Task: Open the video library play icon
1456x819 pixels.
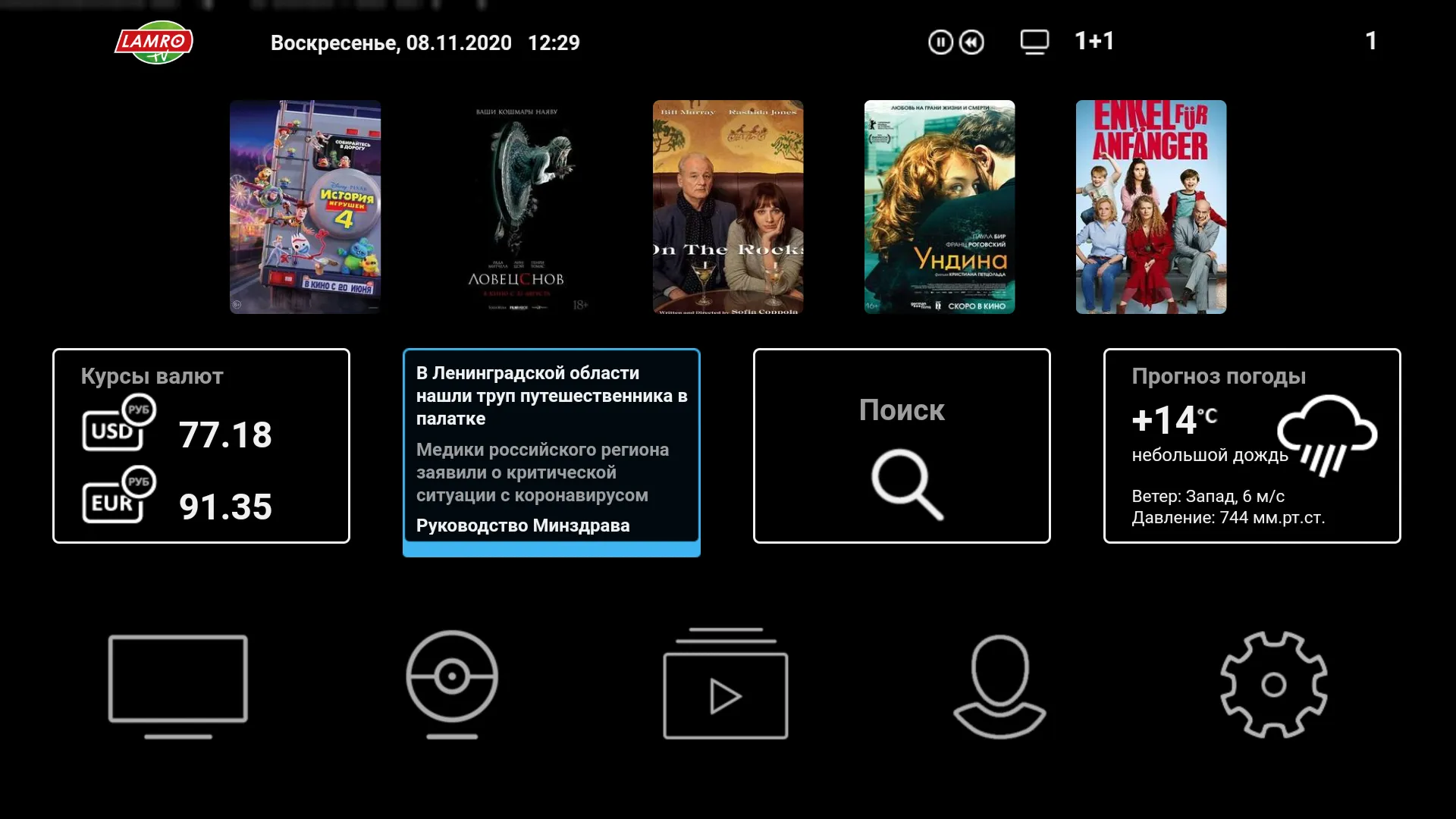Action: click(x=726, y=683)
